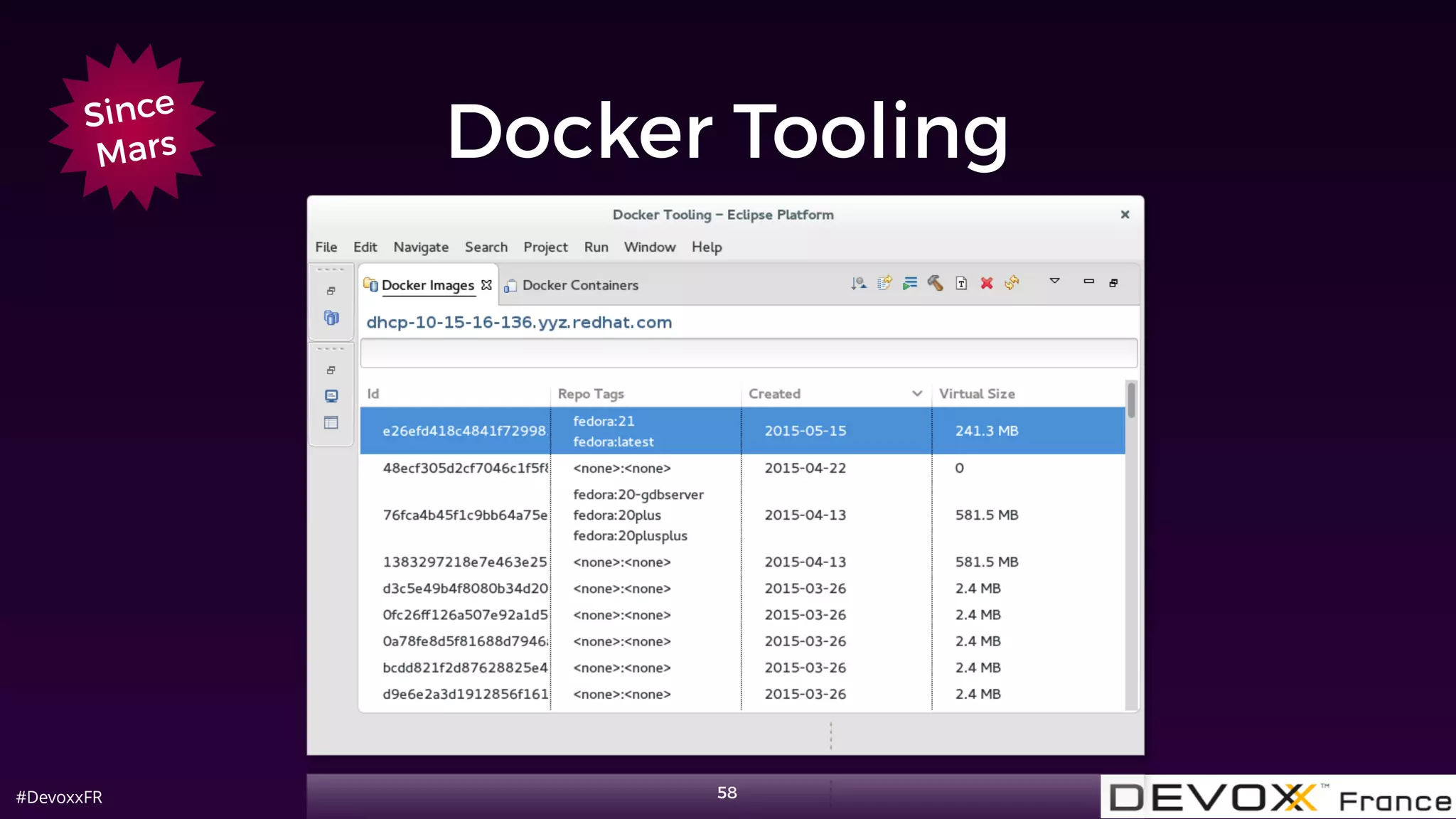This screenshot has width=1456, height=819.
Task: Click the Pull Image toolbar icon
Action: click(x=859, y=283)
